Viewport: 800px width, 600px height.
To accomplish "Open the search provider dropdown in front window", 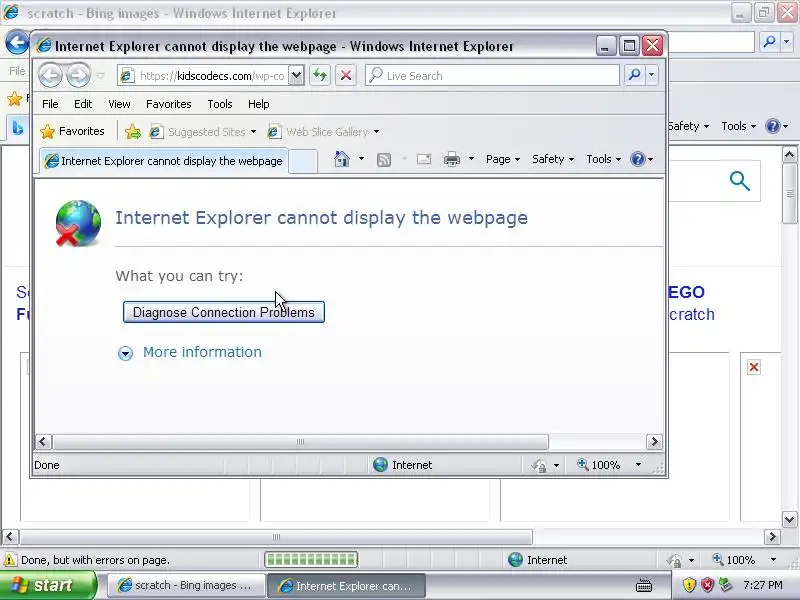I will coord(652,75).
